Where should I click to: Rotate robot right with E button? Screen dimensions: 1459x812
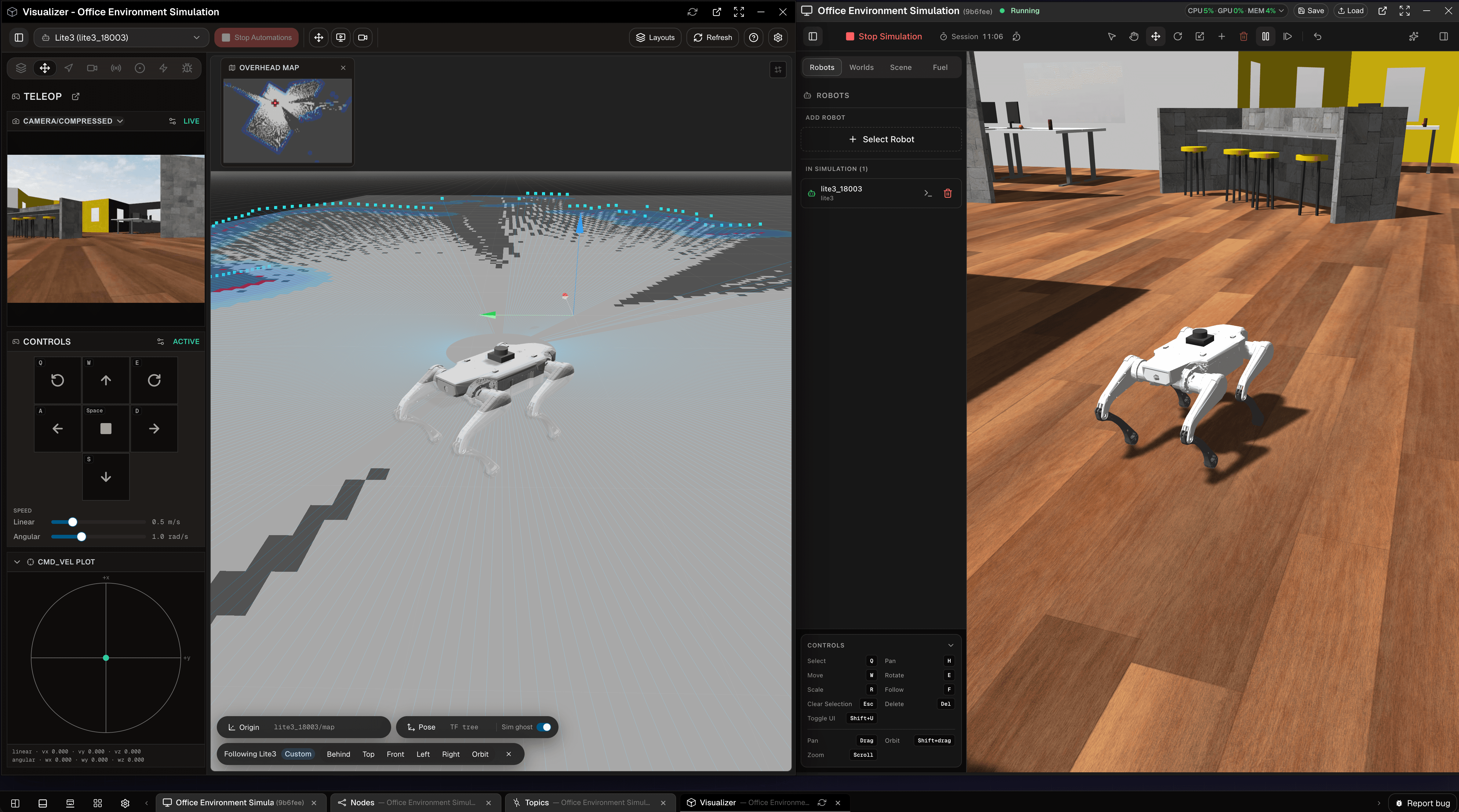click(154, 380)
